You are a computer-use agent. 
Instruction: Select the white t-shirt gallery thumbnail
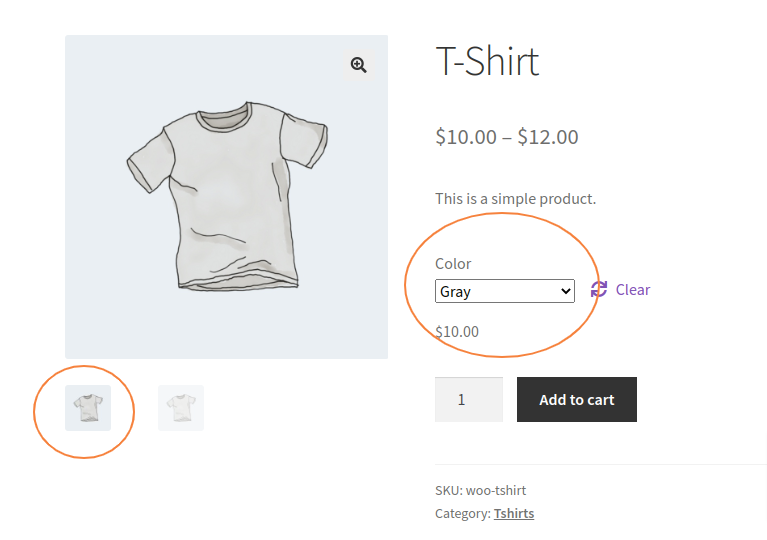coord(180,408)
